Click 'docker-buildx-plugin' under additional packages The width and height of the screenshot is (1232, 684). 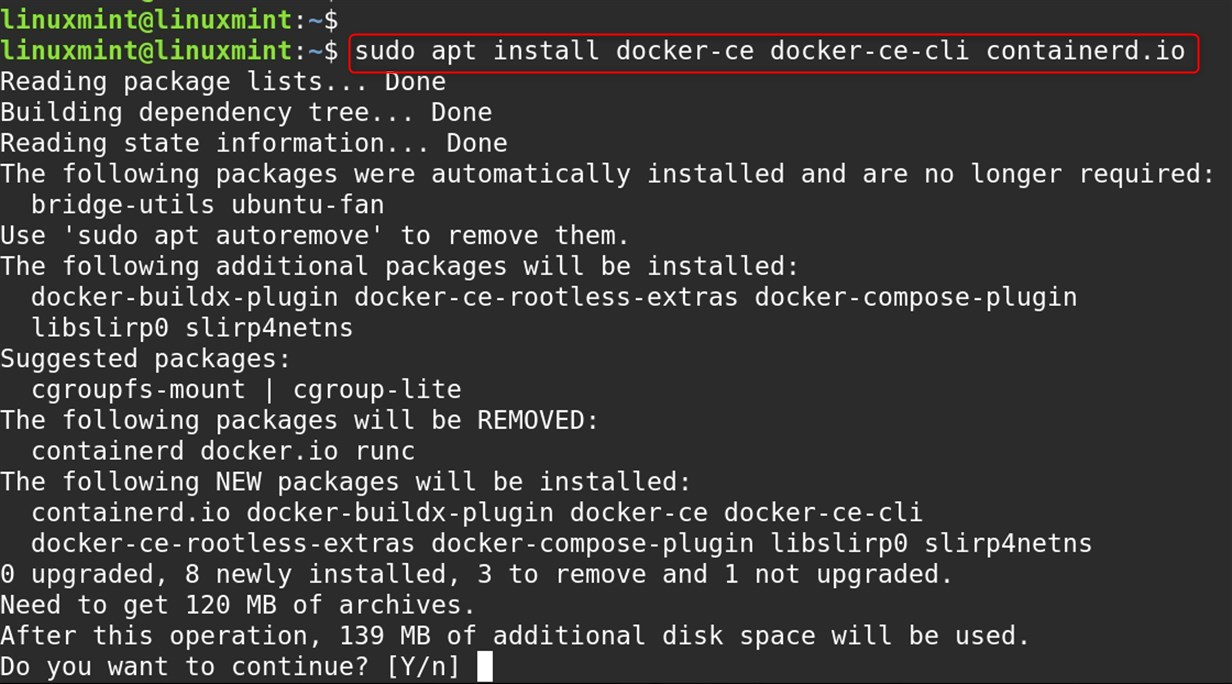click(x=185, y=297)
